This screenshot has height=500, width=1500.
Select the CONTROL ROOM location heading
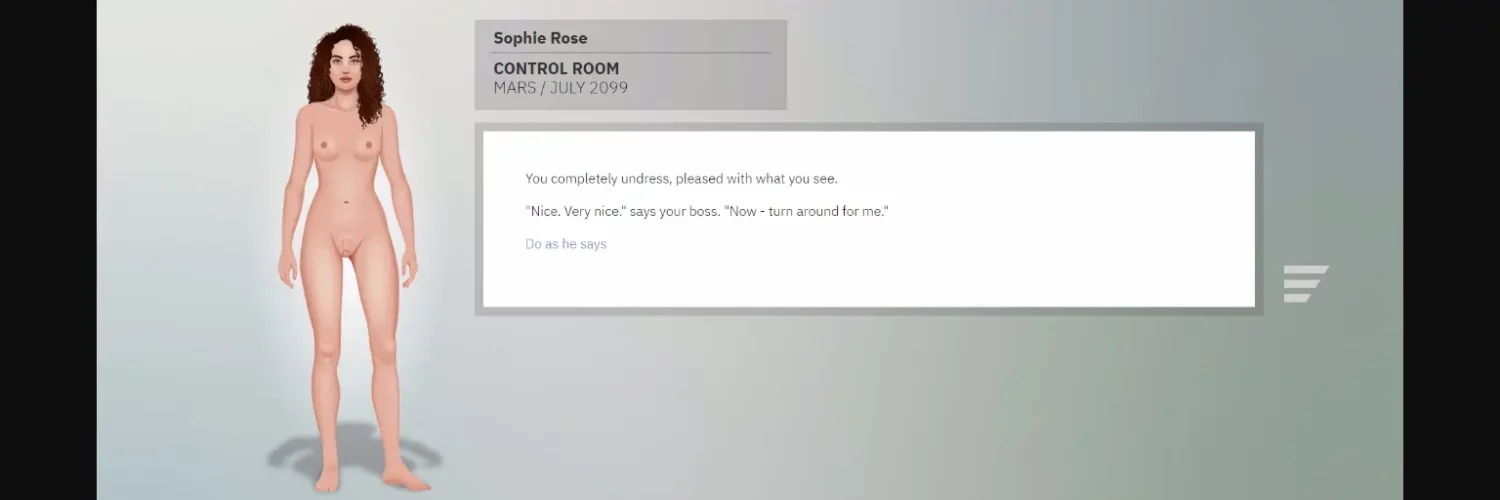(x=556, y=69)
